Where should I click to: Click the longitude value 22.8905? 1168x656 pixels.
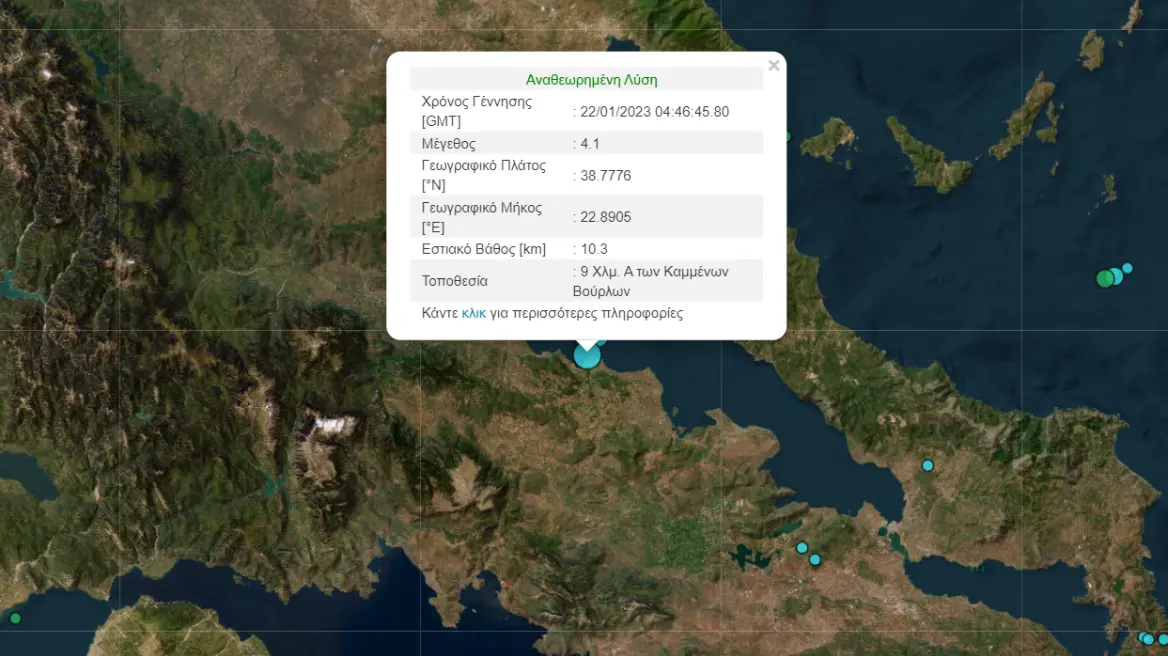coord(606,217)
